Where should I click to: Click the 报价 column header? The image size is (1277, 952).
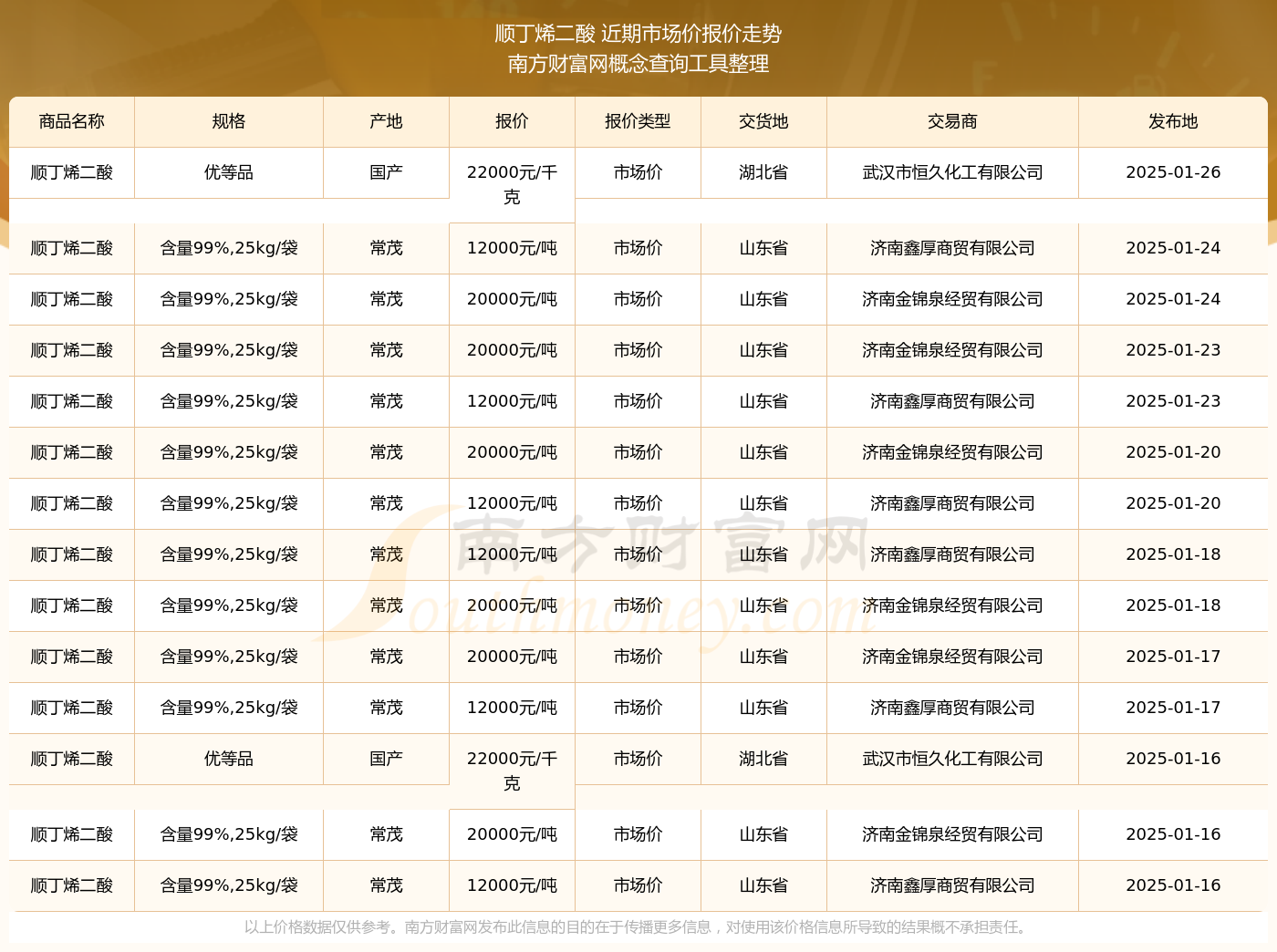coord(512,121)
